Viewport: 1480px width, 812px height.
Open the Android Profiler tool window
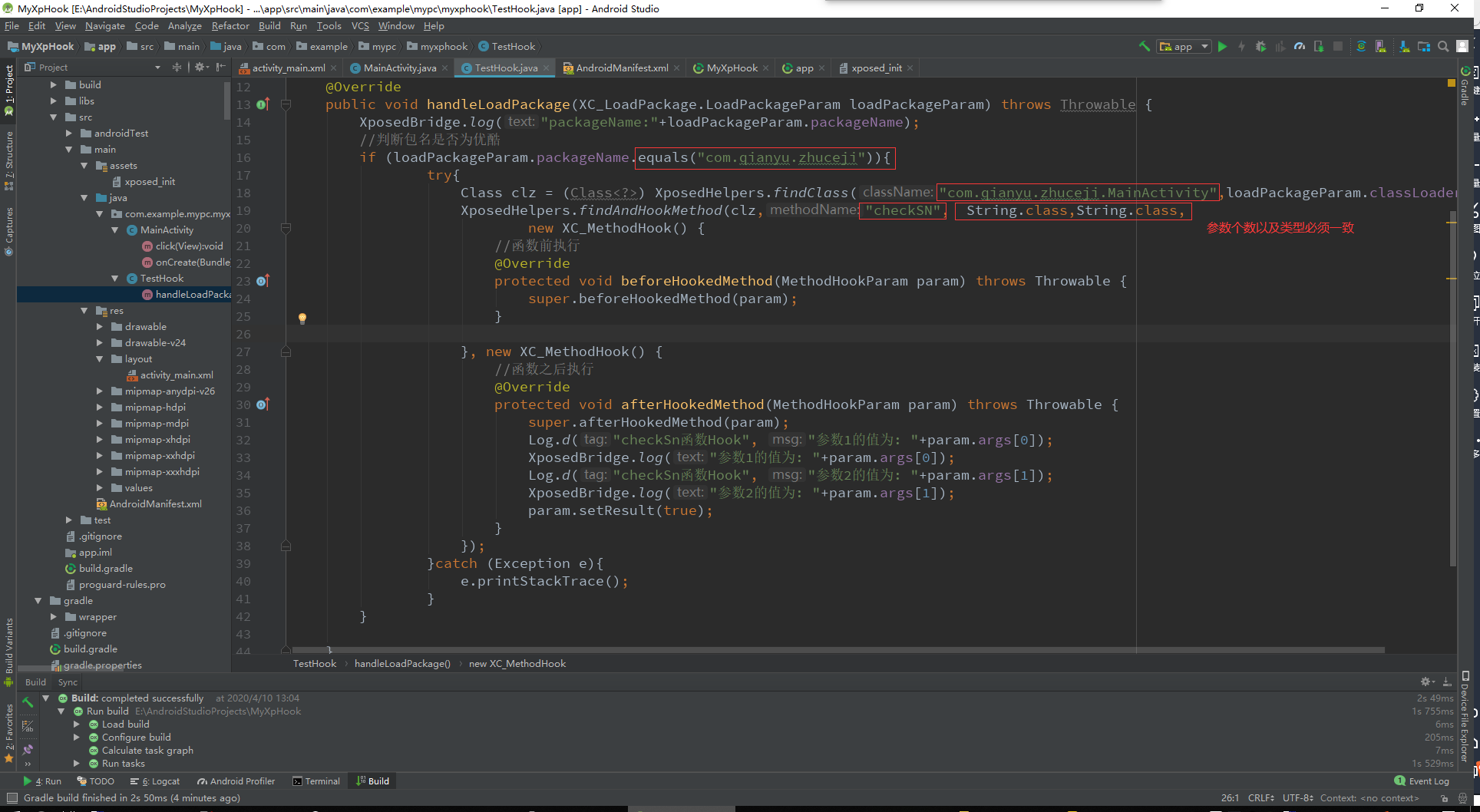click(x=236, y=781)
